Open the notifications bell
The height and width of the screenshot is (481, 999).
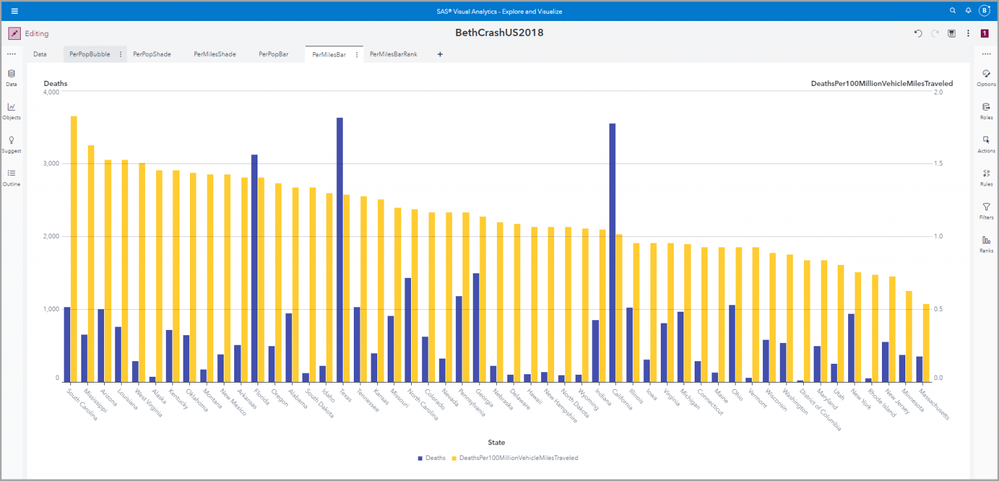pos(968,11)
